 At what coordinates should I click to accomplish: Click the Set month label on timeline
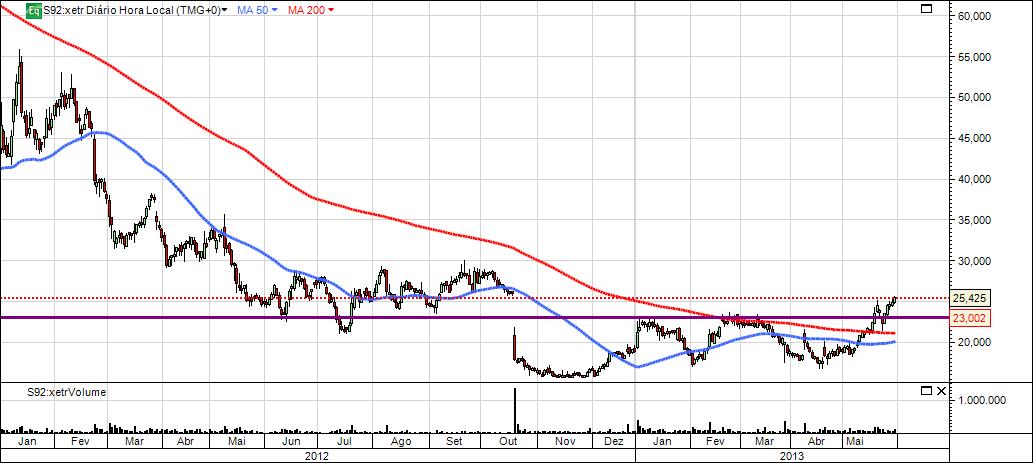pos(455,441)
